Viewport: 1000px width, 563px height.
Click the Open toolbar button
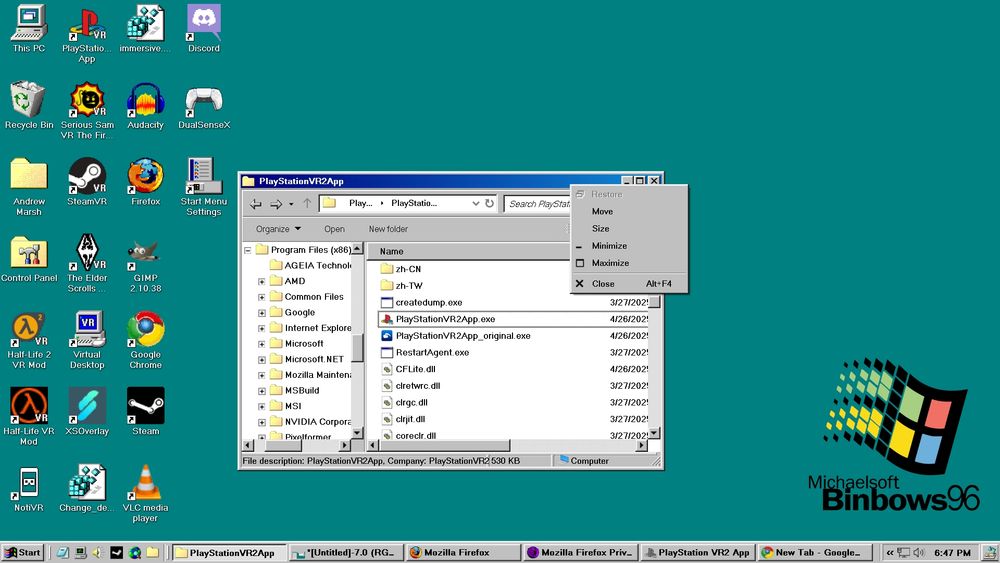coord(334,229)
